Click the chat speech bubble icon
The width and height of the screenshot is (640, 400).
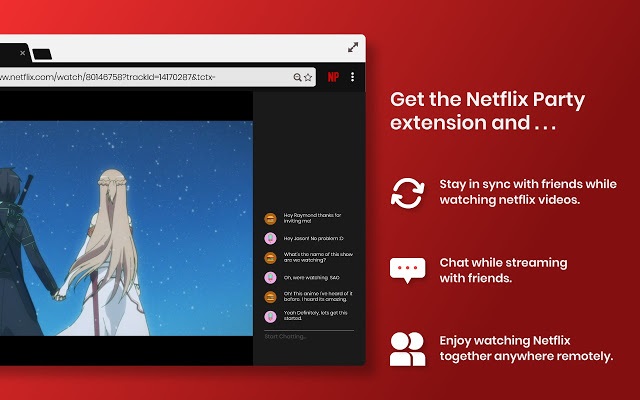407,270
